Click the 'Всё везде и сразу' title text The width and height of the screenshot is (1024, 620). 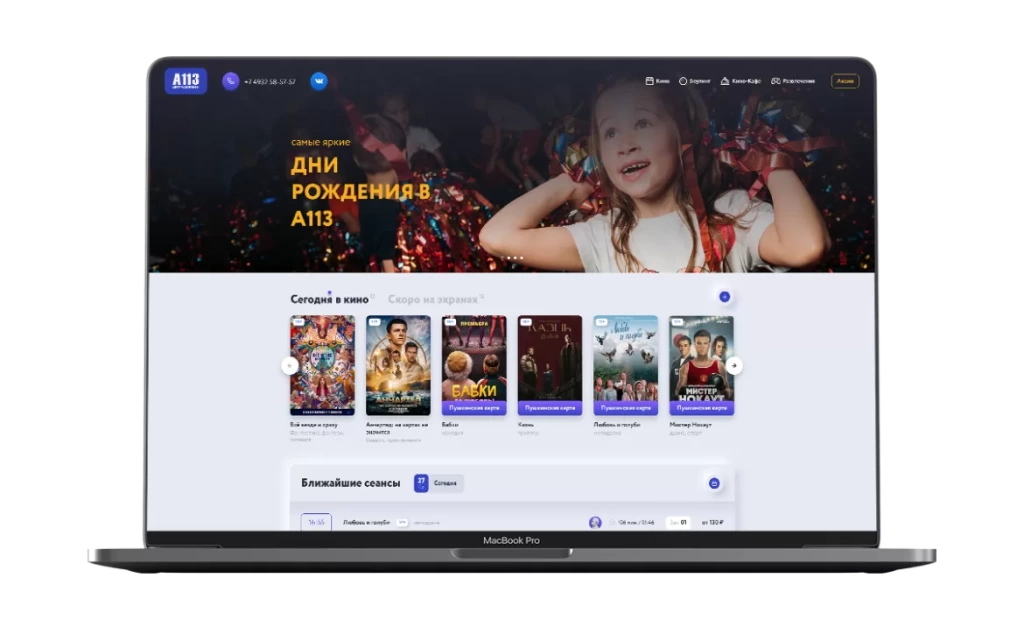[313, 425]
